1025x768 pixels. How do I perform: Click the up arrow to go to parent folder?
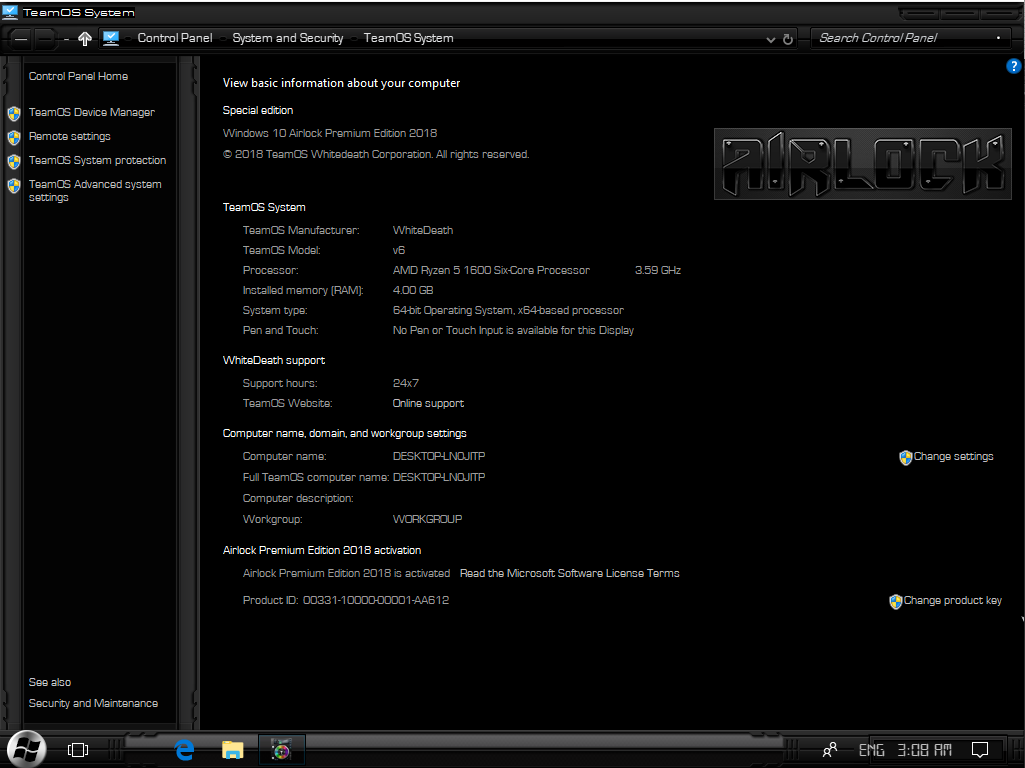click(x=85, y=39)
